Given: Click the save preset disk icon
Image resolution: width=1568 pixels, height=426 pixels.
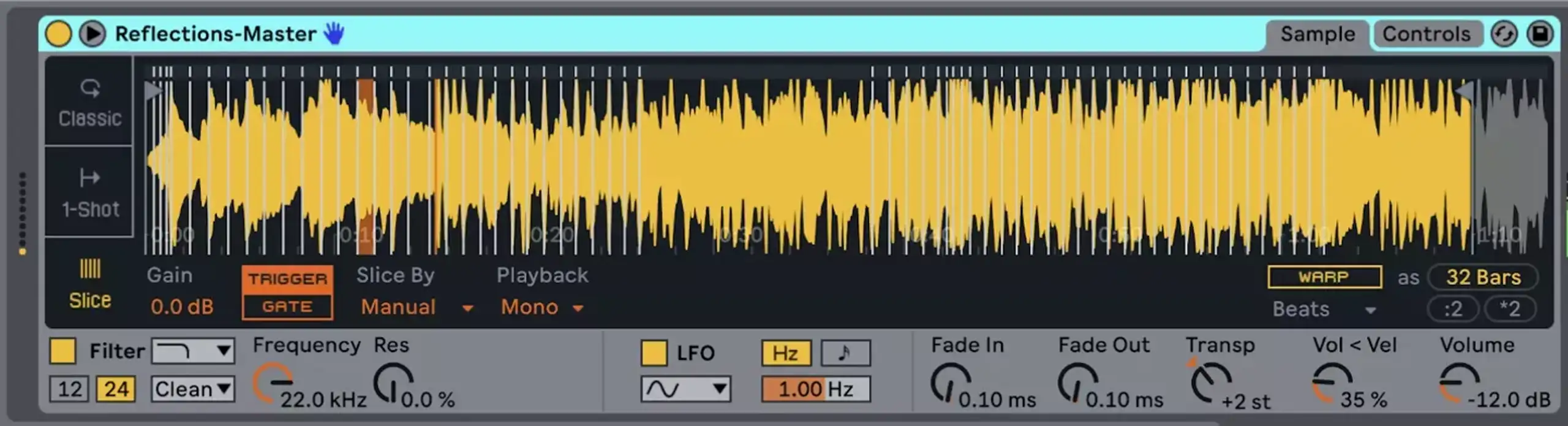Looking at the screenshot, I should 1539,34.
